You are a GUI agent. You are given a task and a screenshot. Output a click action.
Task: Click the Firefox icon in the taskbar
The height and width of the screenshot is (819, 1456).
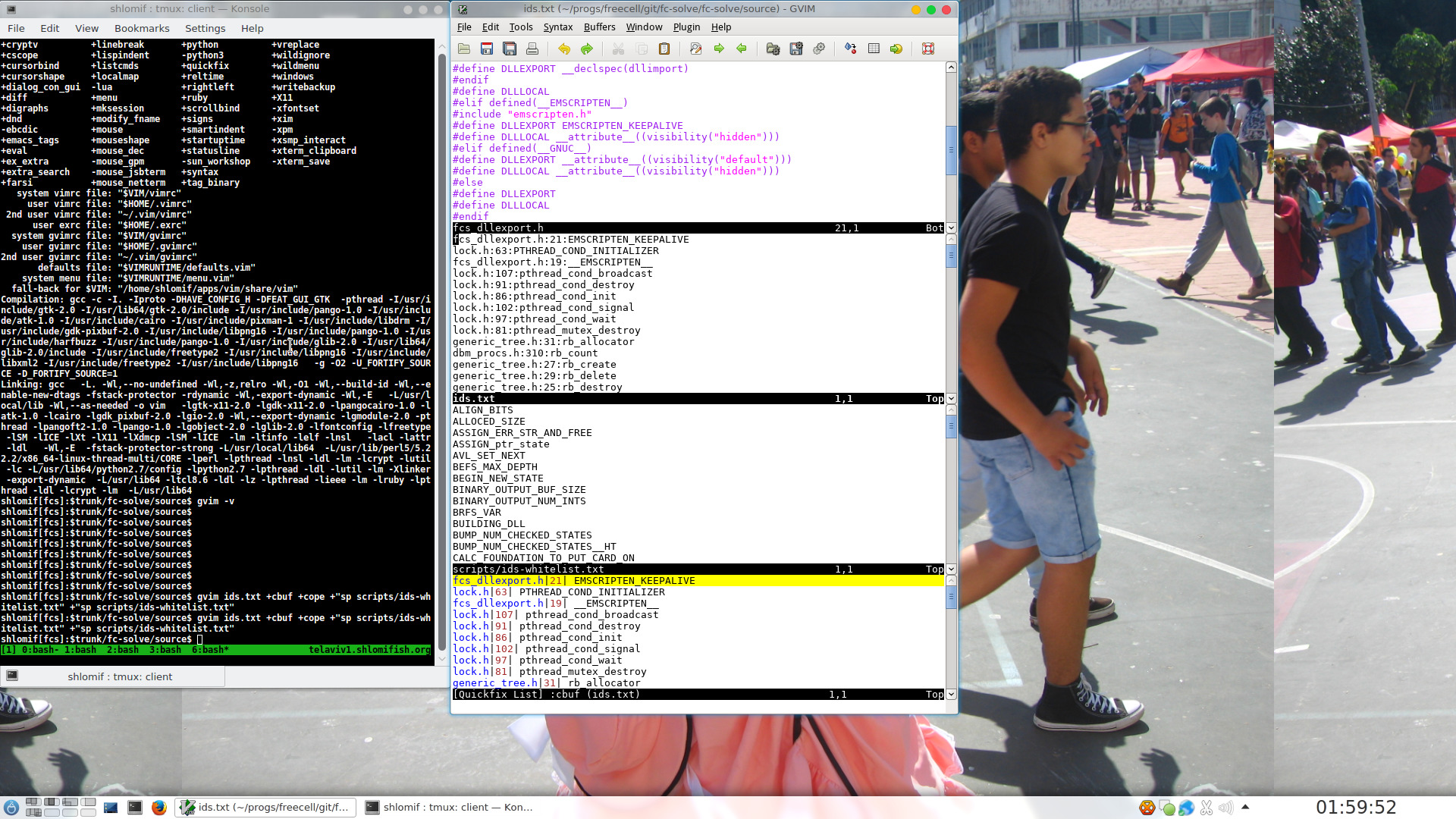click(158, 808)
